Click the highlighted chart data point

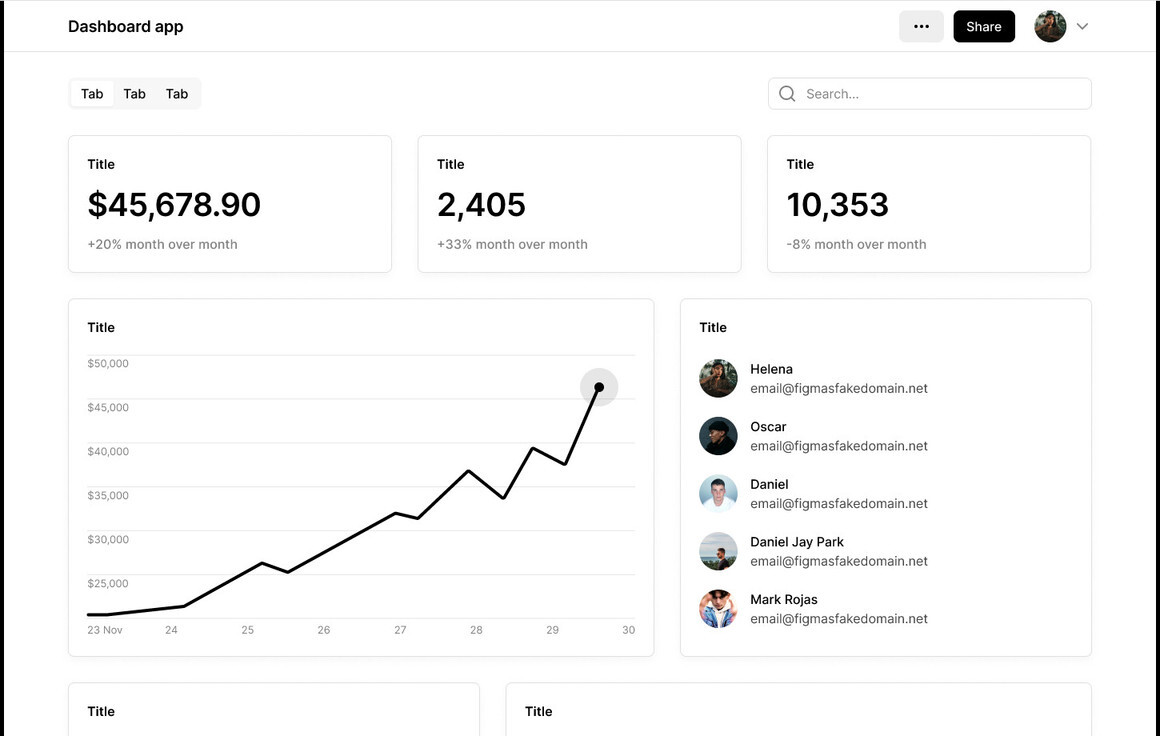click(x=599, y=387)
